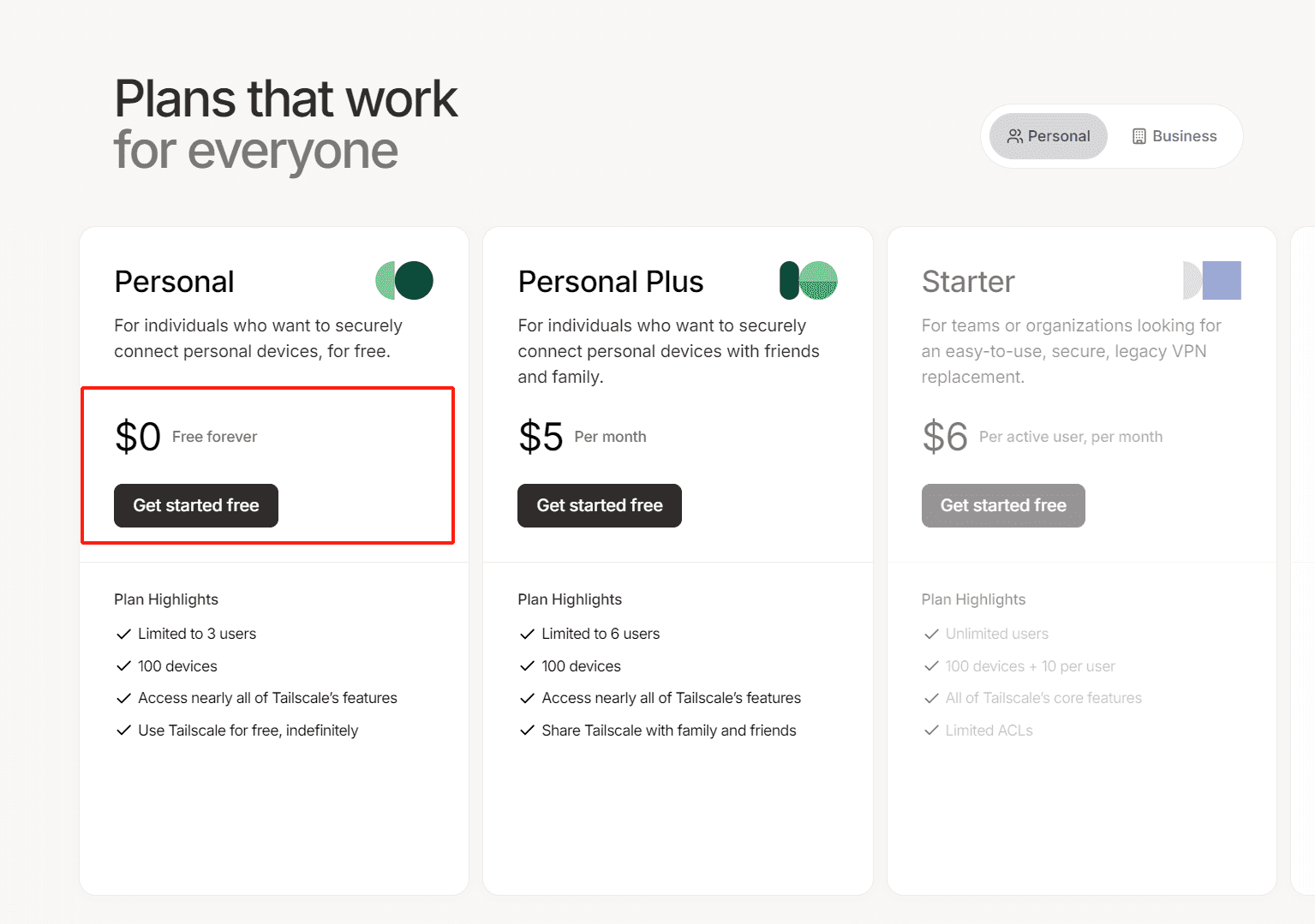Click the Personal Plus plan green logo

click(x=808, y=280)
